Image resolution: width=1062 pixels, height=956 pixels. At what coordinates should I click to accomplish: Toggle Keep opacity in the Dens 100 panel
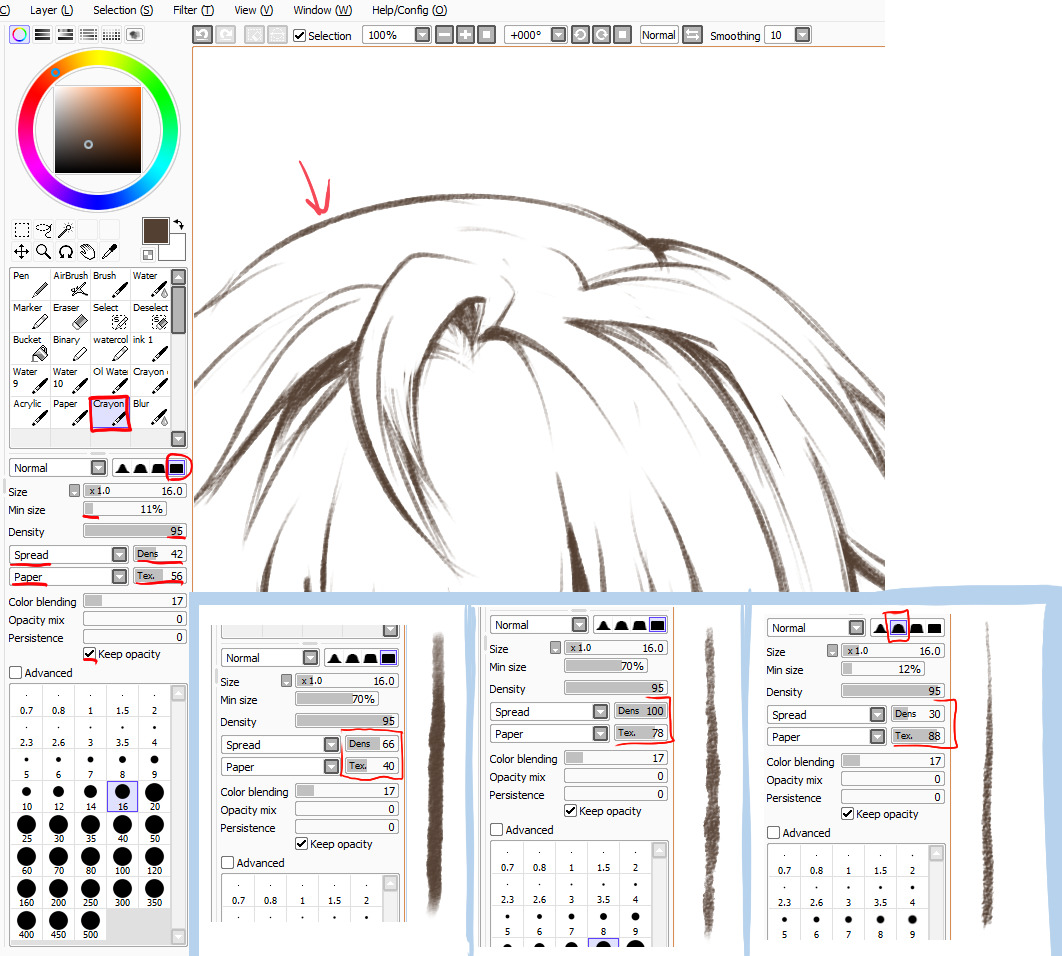[570, 811]
